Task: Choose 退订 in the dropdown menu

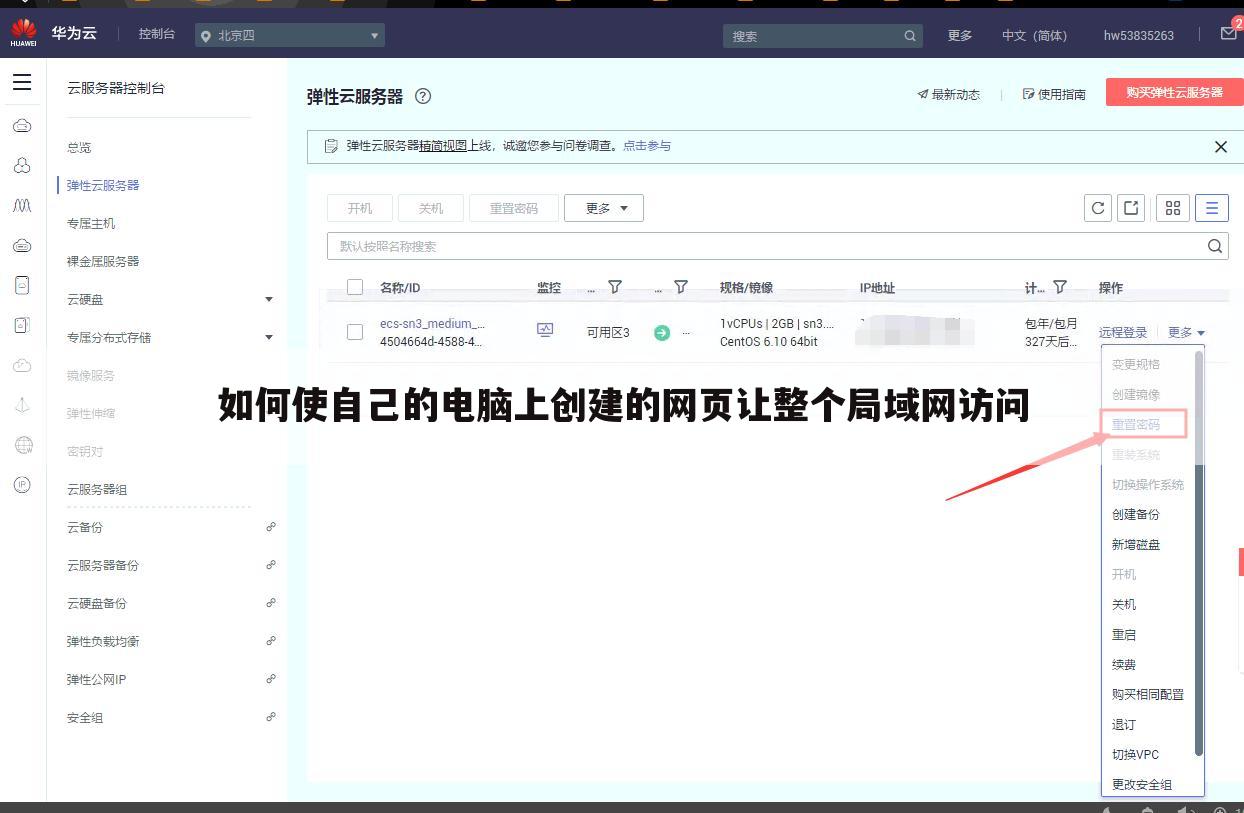Action: [x=1124, y=724]
